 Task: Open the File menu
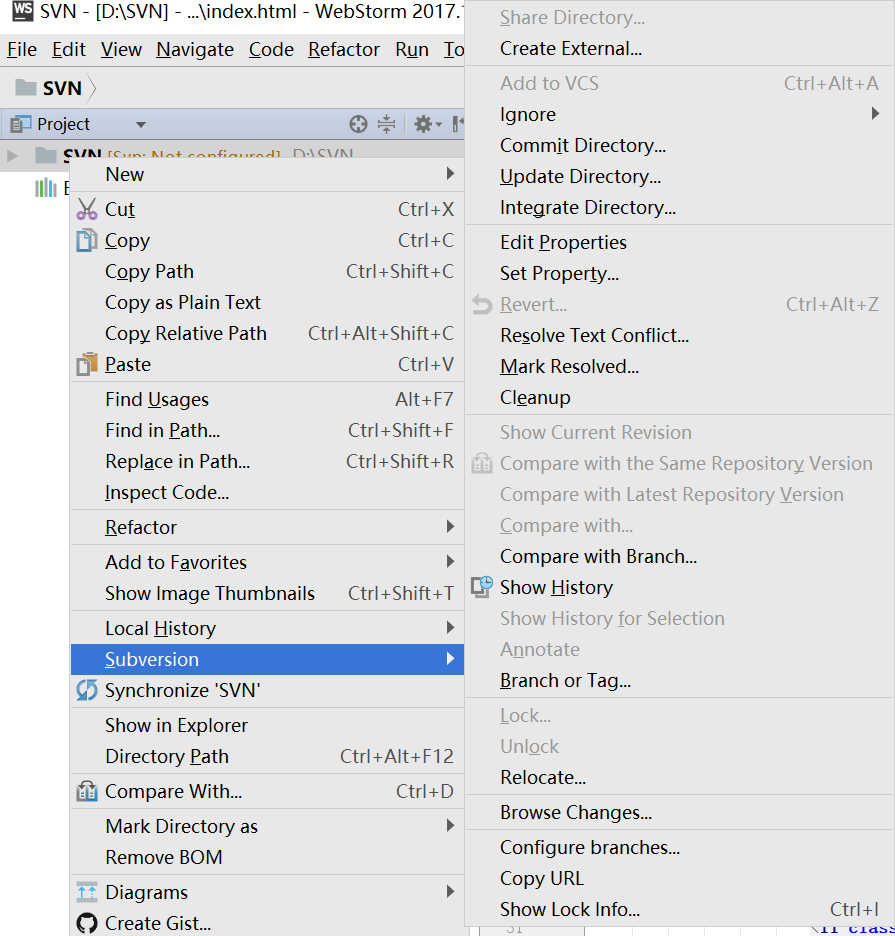point(22,50)
